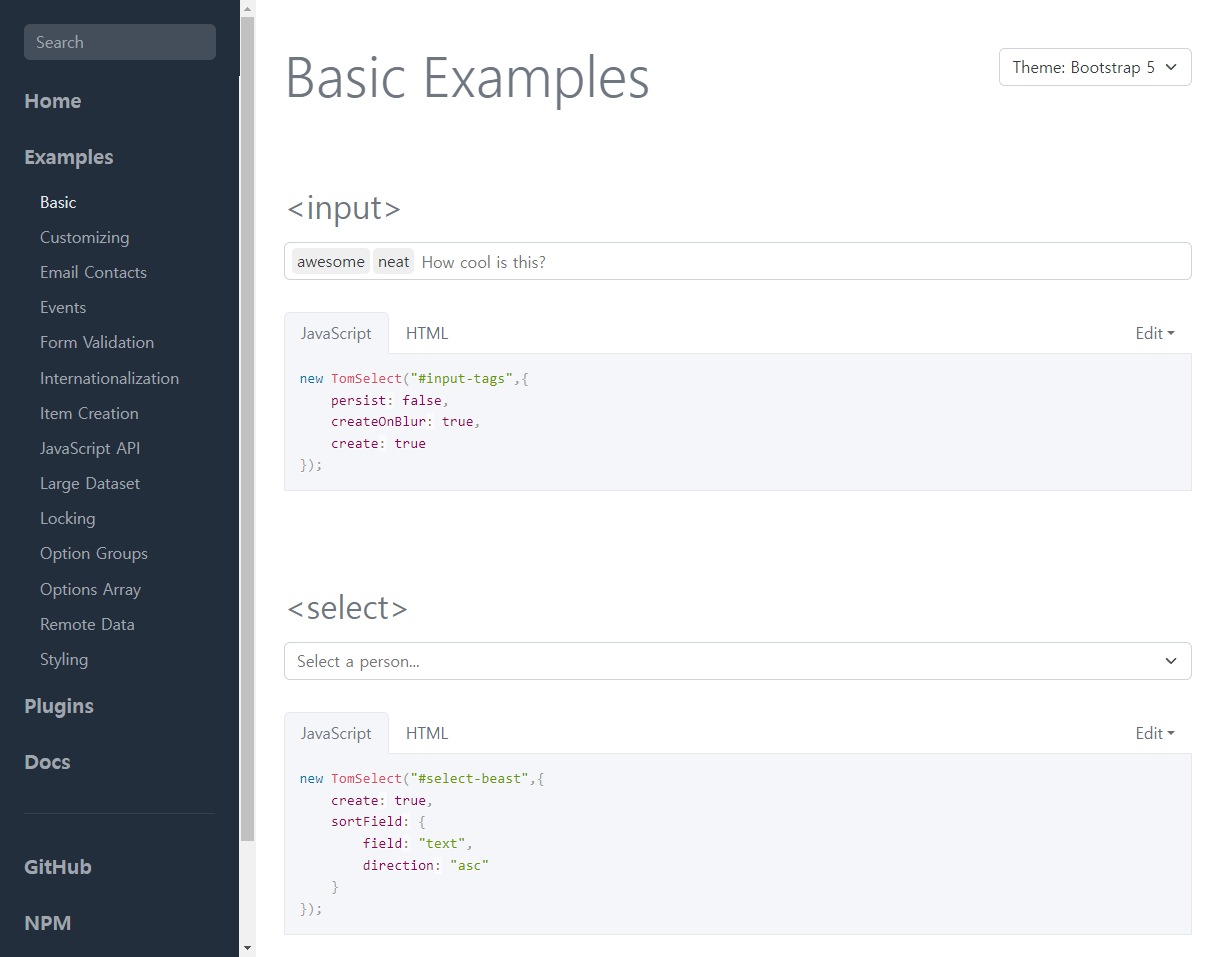Viewport: 1220px width, 957px height.
Task: Open the Plugins section
Action: pos(59,706)
